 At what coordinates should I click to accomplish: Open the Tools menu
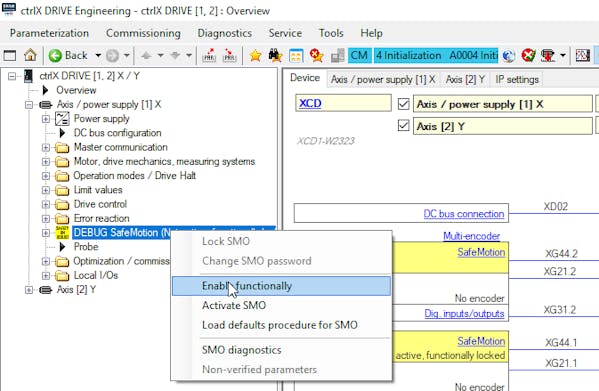tap(331, 33)
